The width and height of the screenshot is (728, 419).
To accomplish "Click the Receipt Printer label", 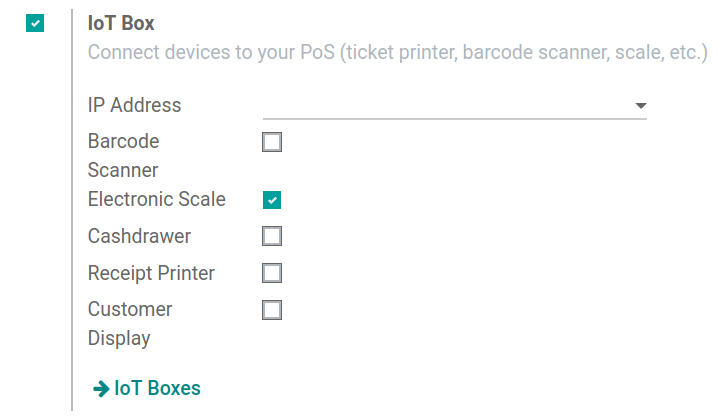I will coord(151,273).
